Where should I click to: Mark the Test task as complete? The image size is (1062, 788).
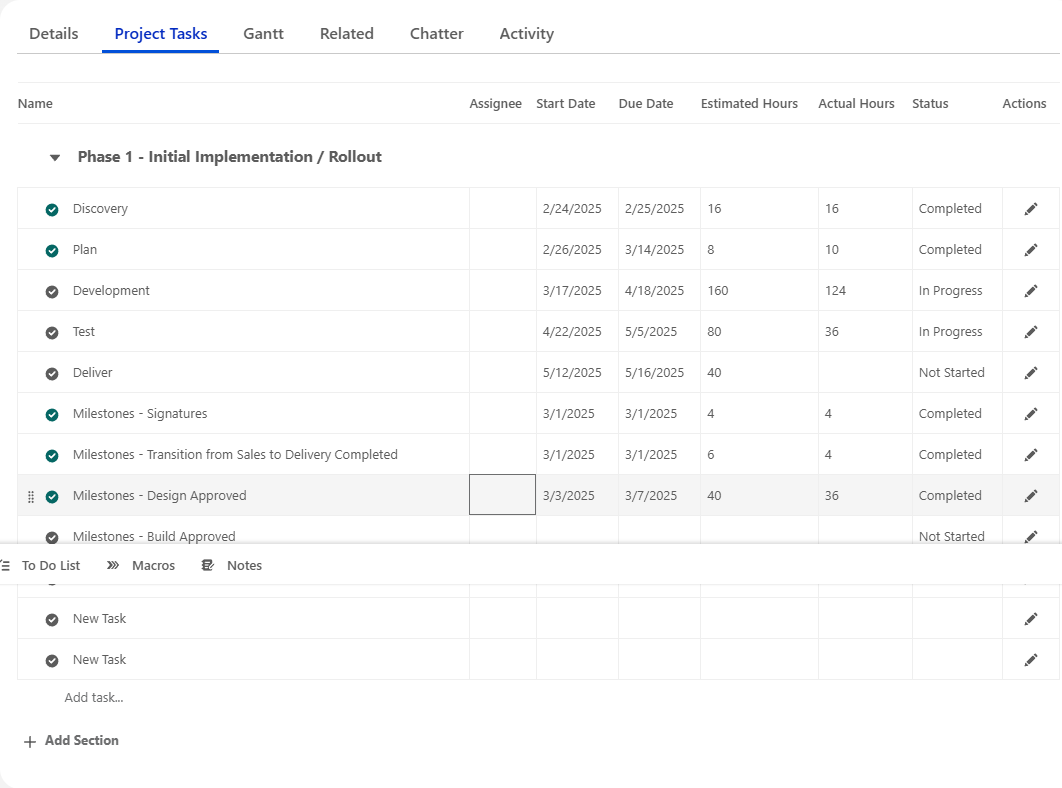52,333
